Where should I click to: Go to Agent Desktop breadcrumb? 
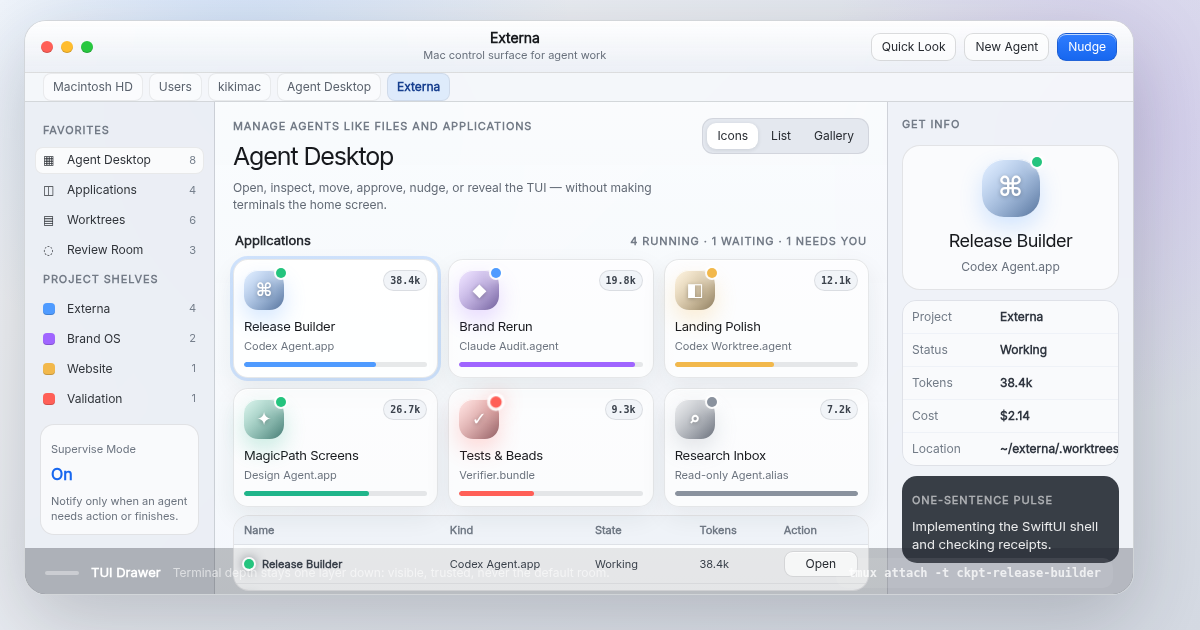(x=329, y=87)
